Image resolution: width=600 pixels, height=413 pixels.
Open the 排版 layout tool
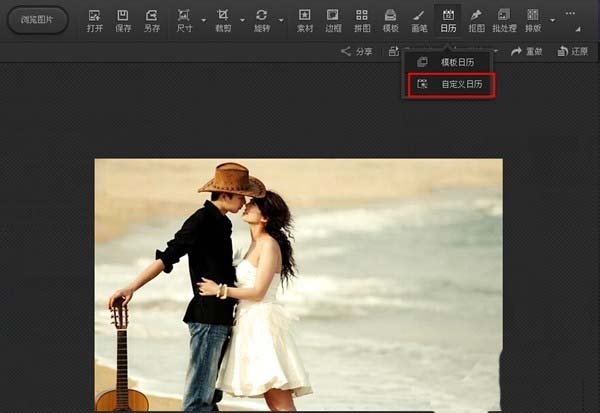click(533, 21)
